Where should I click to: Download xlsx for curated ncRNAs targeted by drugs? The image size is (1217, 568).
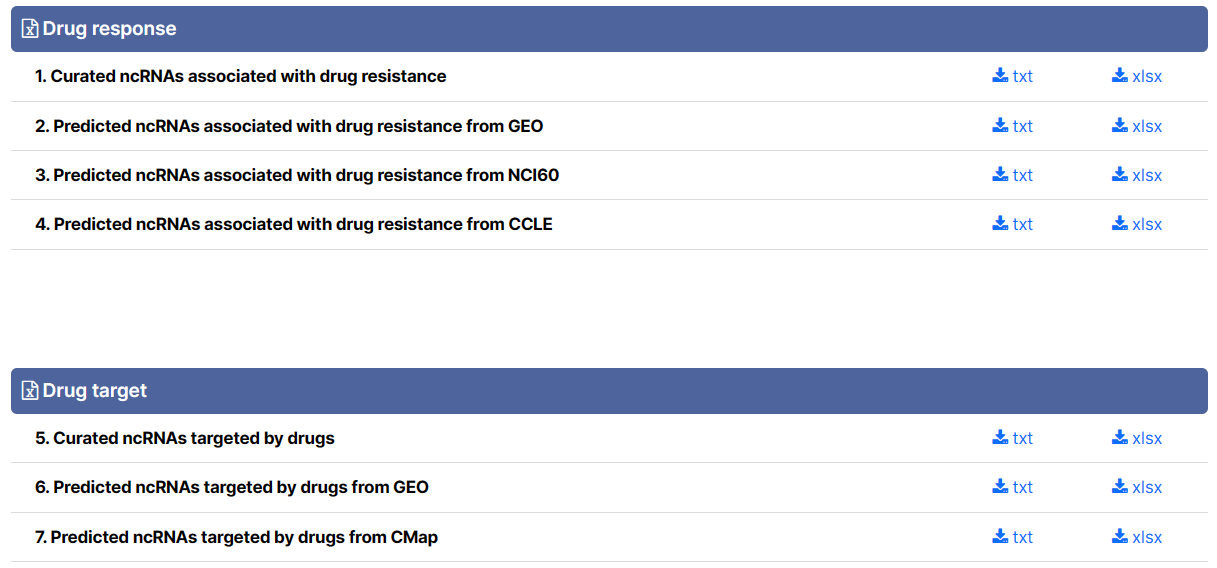pos(1137,438)
